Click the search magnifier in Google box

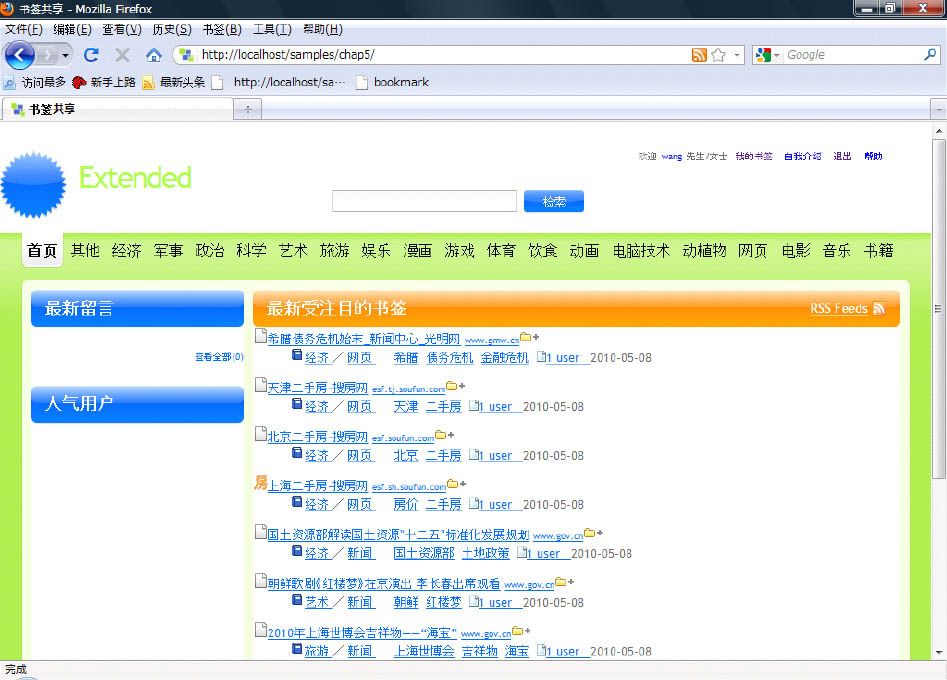929,54
